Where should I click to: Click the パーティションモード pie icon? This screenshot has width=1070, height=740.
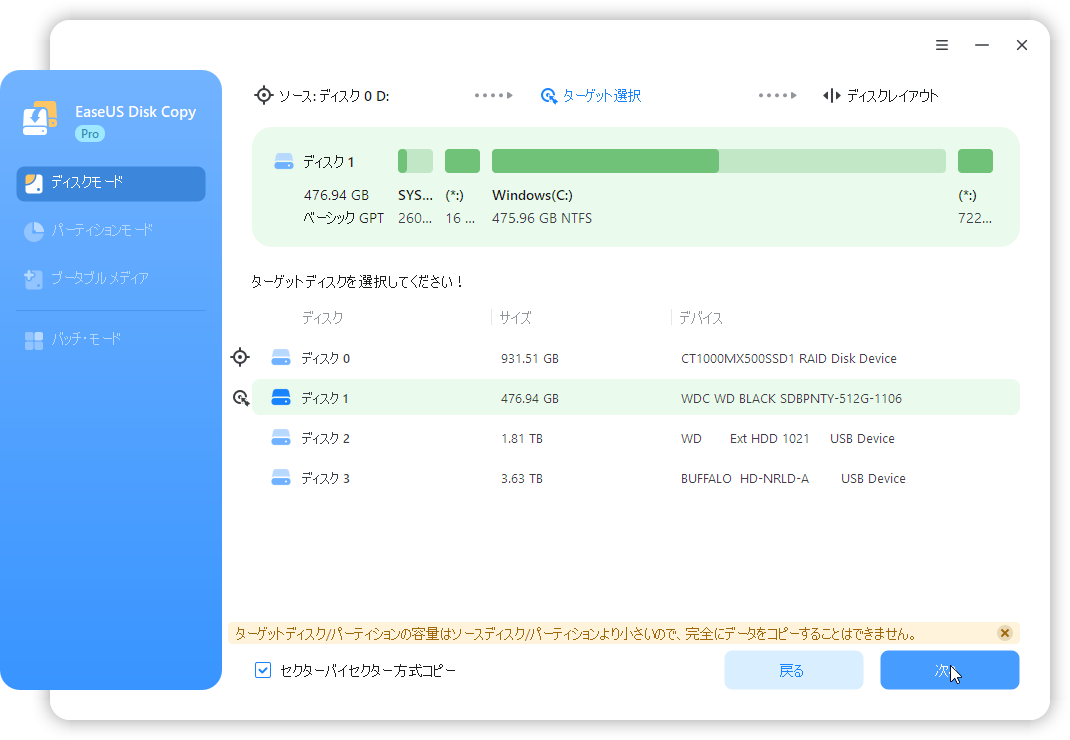[33, 231]
